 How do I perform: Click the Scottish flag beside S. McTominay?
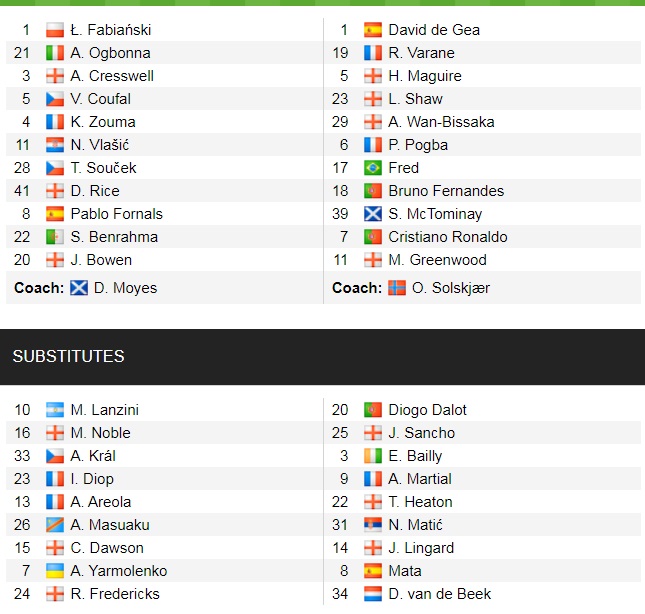pos(373,214)
